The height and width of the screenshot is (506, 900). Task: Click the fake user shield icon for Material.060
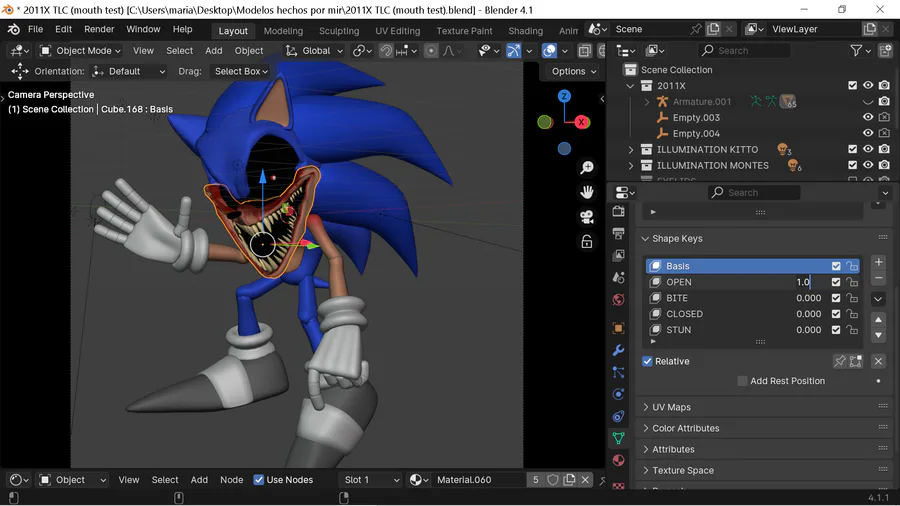[553, 480]
